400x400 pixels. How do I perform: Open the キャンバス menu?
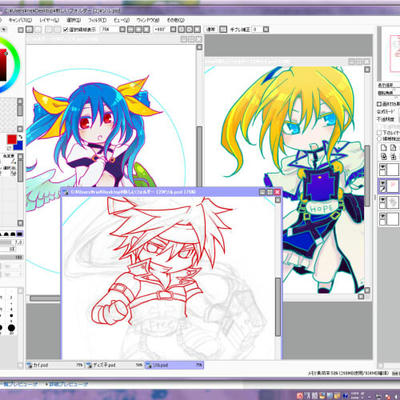click(x=20, y=21)
